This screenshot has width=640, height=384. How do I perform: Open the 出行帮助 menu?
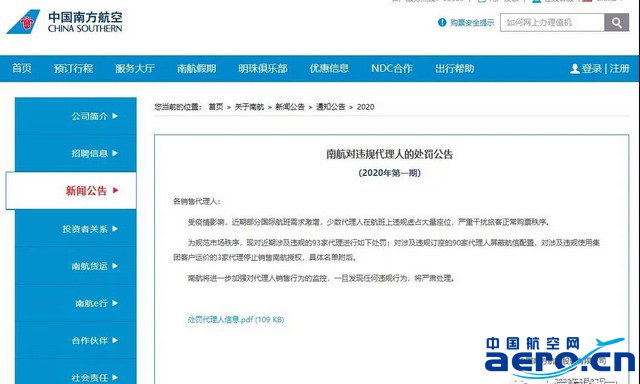pos(455,69)
